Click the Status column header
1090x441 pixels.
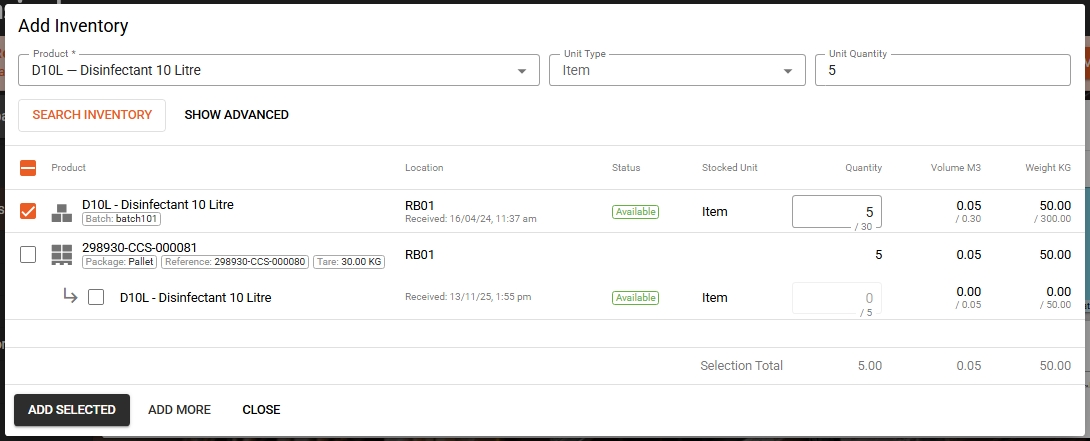626,168
